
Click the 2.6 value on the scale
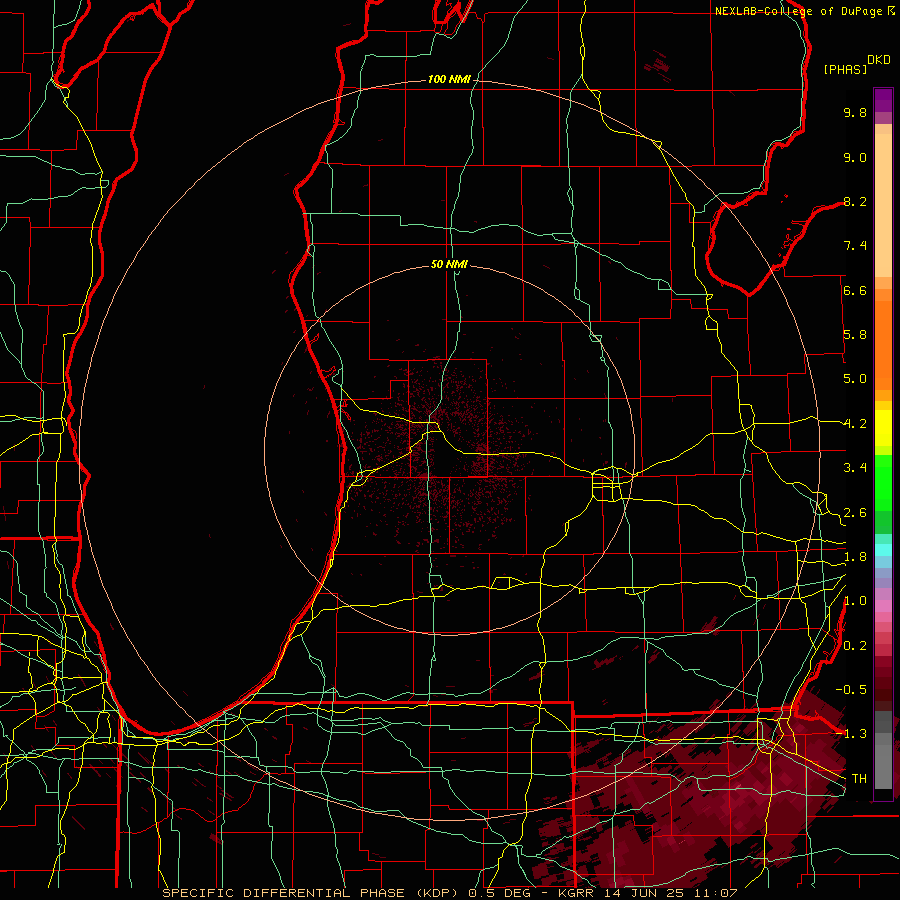coord(855,513)
